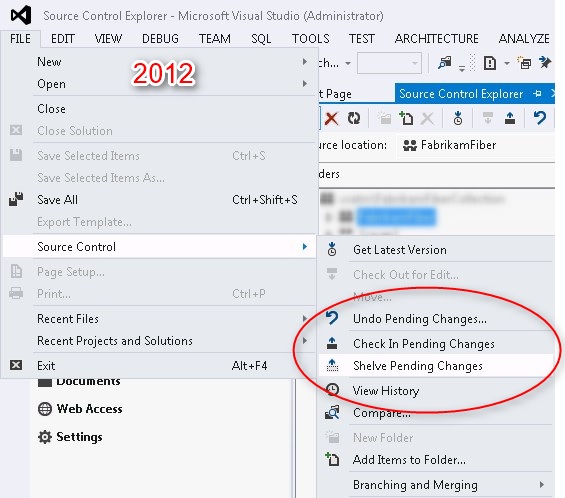Image resolution: width=565 pixels, height=498 pixels.
Task: Open the ANALYZE menu
Action: point(524,39)
